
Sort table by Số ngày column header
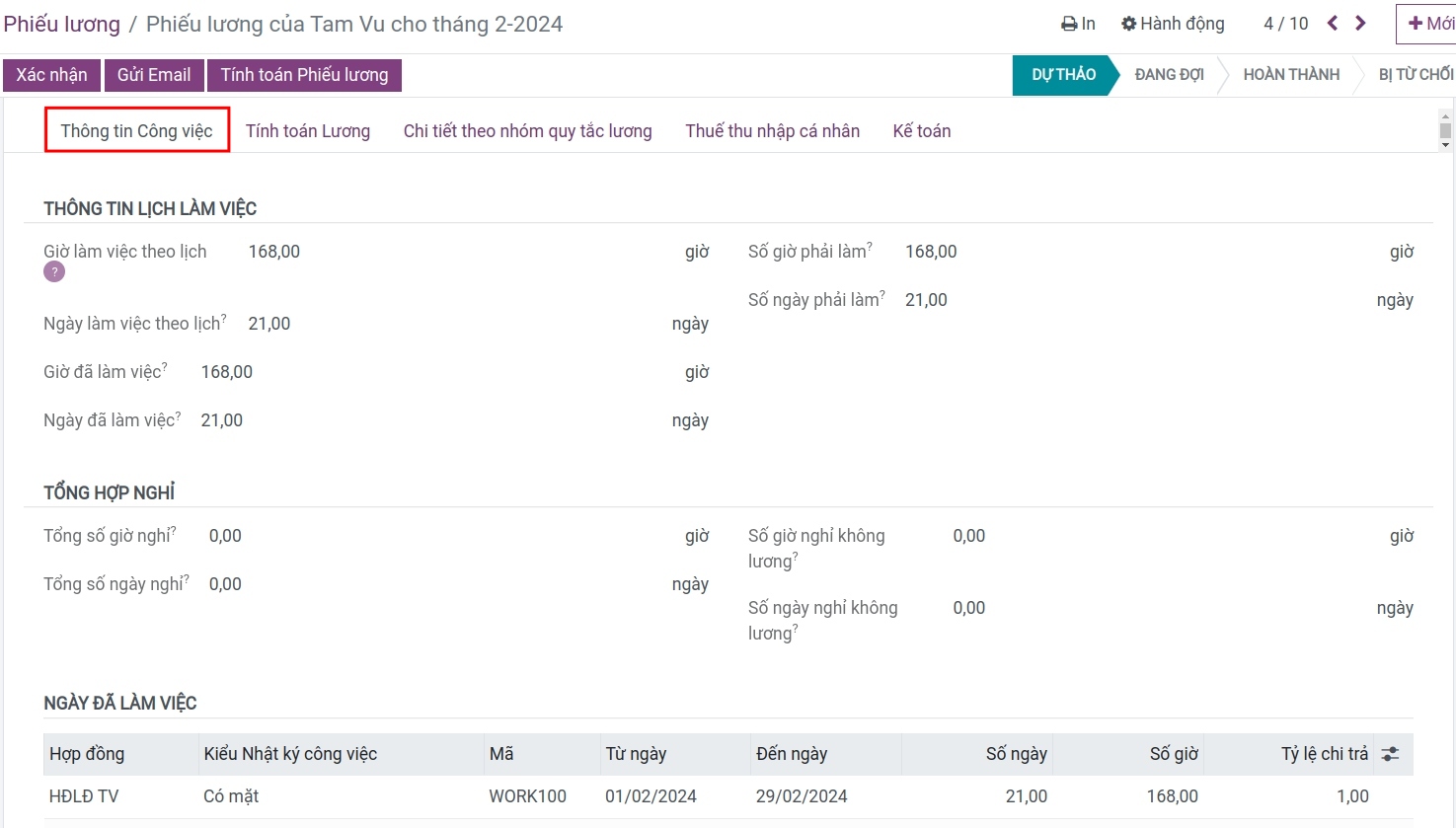click(1016, 754)
